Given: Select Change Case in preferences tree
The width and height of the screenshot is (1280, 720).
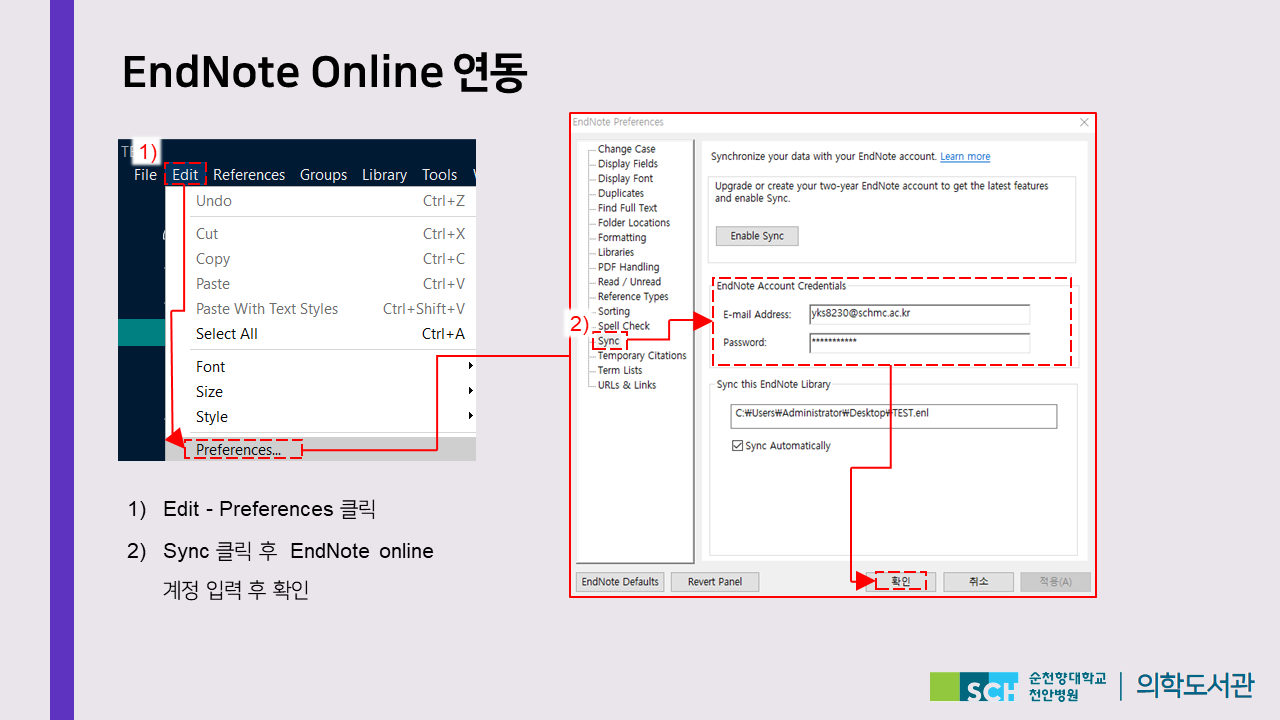Looking at the screenshot, I should coord(626,149).
